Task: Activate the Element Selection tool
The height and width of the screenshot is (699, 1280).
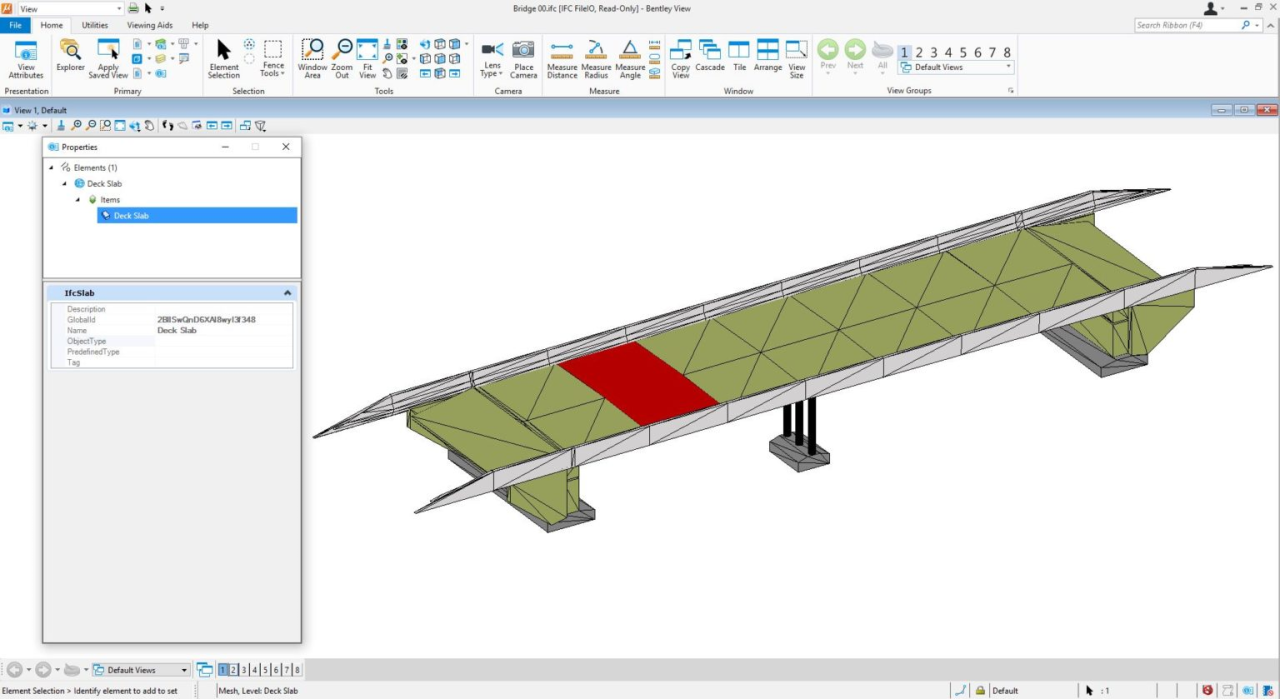Action: [223, 58]
